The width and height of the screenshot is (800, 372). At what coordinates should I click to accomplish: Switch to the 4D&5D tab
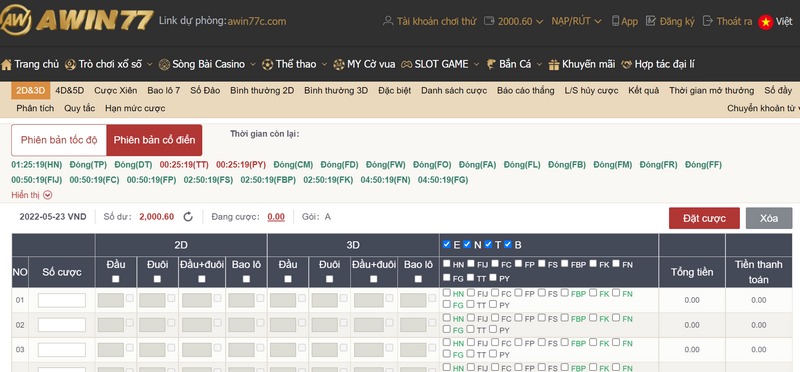click(69, 91)
